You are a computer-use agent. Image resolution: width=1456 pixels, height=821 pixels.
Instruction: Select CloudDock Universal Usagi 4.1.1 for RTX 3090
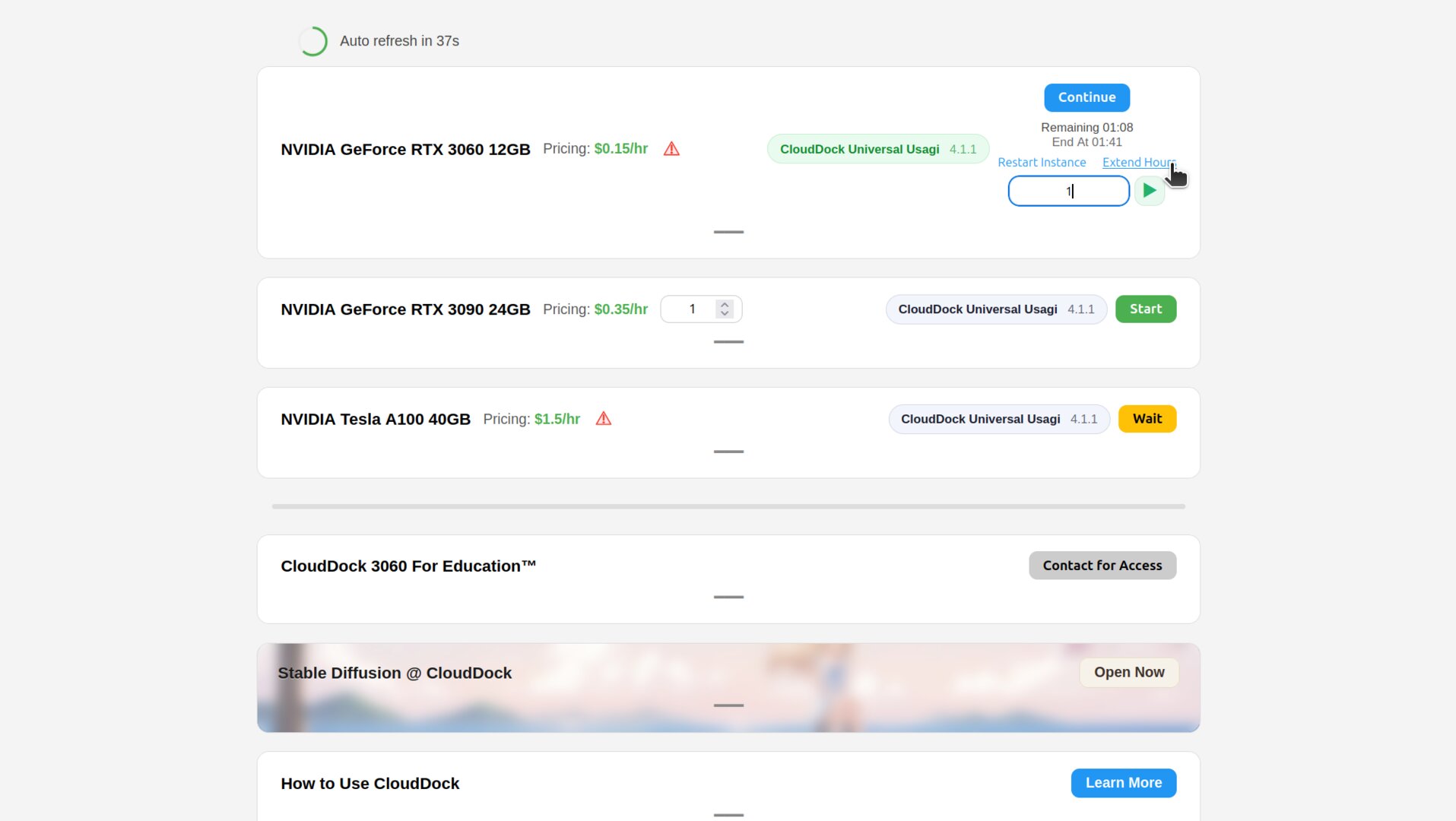(995, 309)
